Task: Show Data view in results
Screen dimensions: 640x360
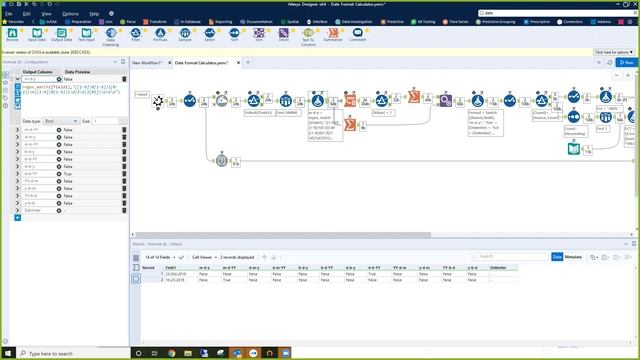Action: pyautogui.click(x=557, y=257)
